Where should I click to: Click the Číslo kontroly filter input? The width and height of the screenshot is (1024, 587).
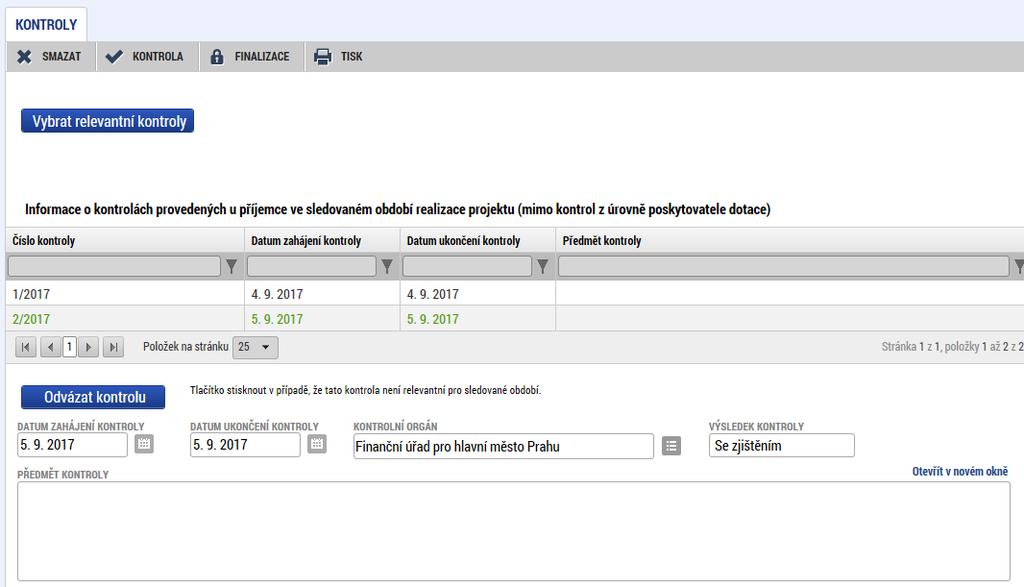(114, 266)
